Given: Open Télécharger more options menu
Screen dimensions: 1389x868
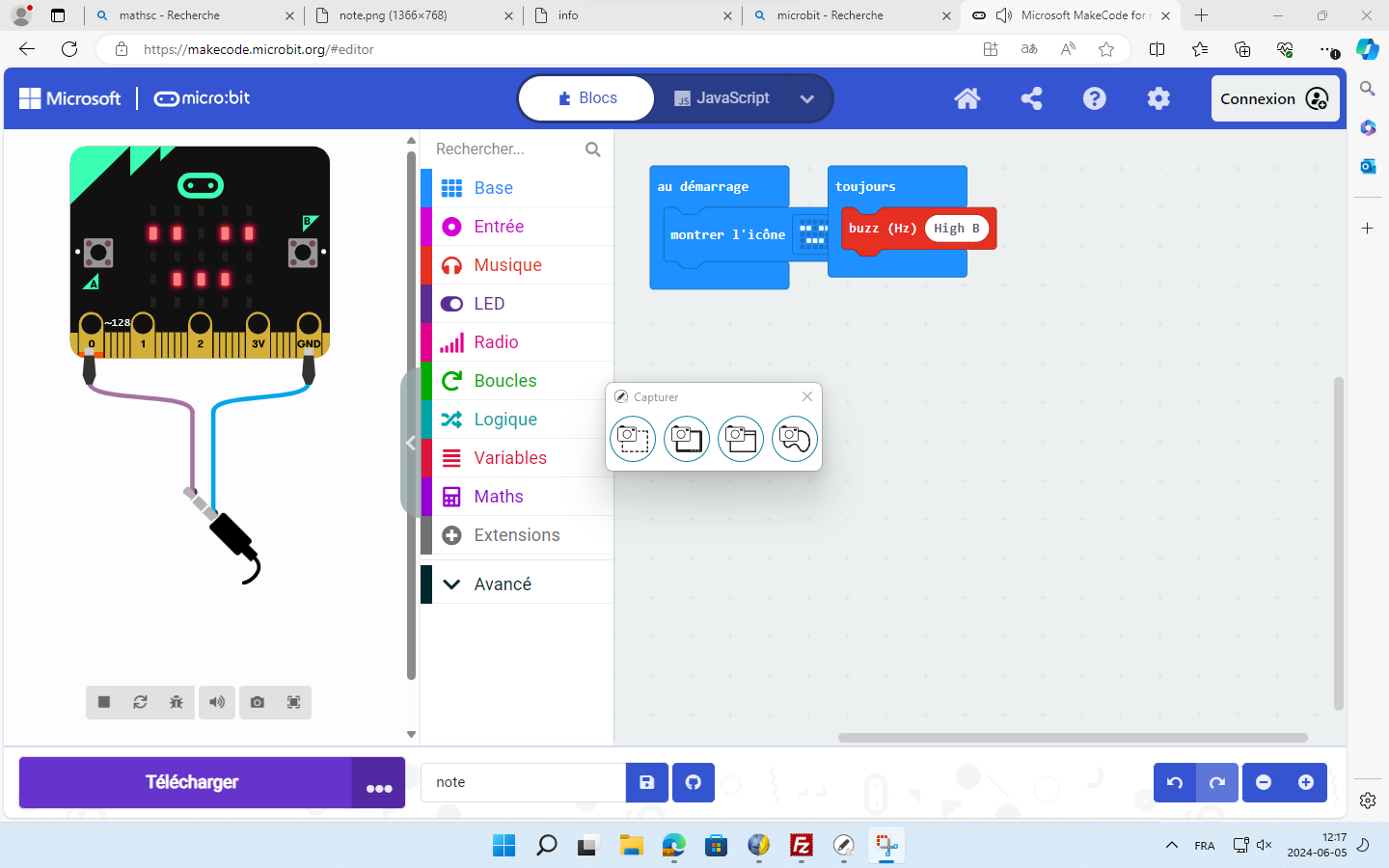Looking at the screenshot, I should pyautogui.click(x=379, y=782).
